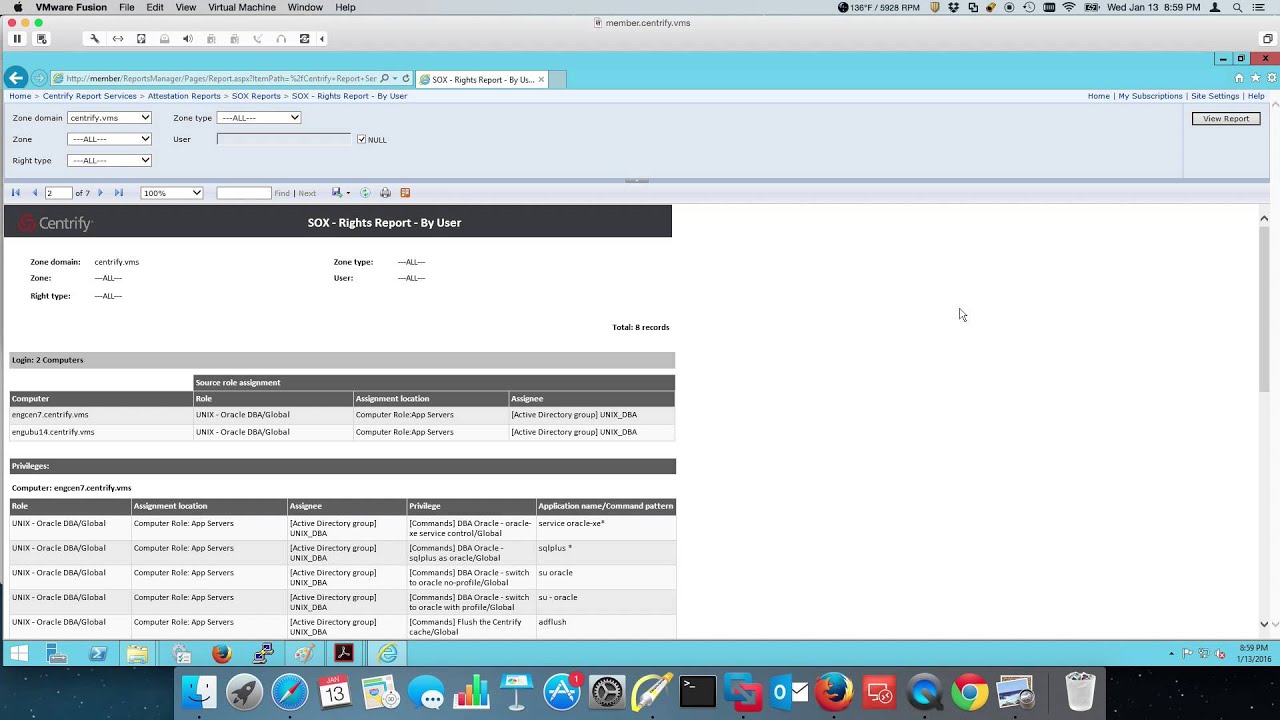The width and height of the screenshot is (1280, 720).
Task: Click the View Report button
Action: pos(1226,118)
